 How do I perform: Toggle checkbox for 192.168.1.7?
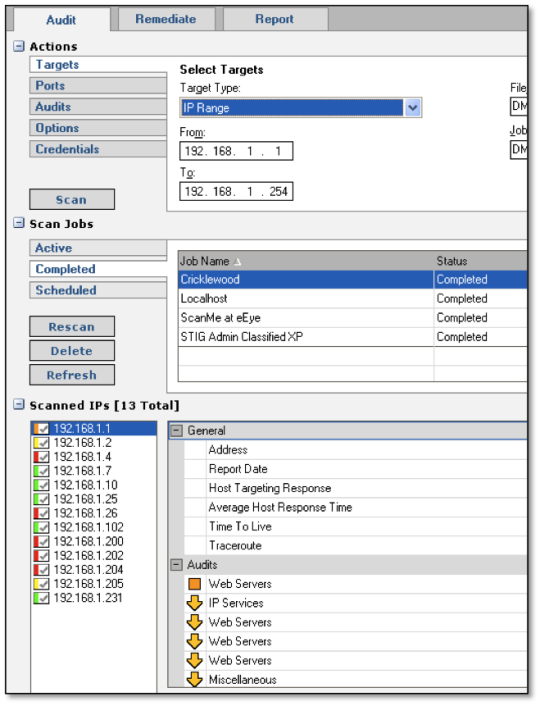pyautogui.click(x=43, y=471)
